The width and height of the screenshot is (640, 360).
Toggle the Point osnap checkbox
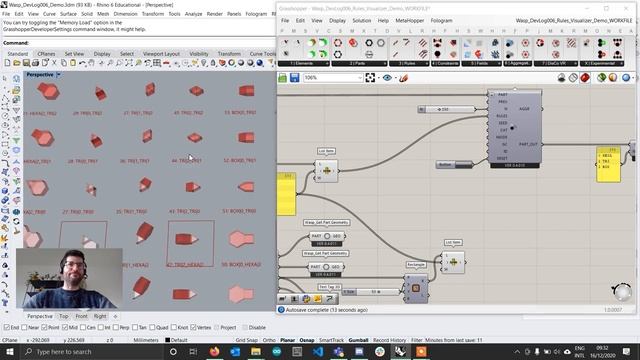point(44,327)
